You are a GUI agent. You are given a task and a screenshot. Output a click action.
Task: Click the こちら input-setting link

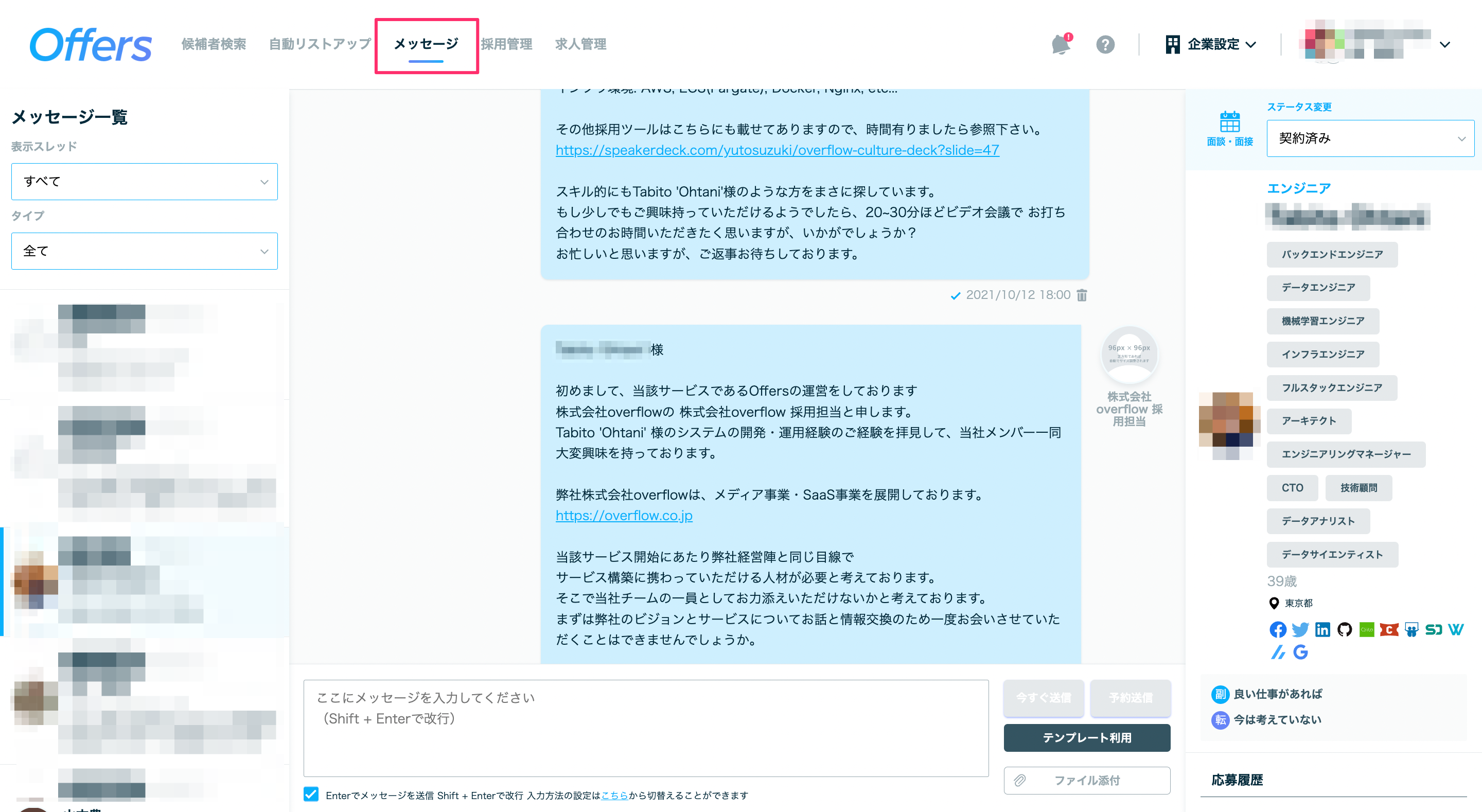(614, 796)
